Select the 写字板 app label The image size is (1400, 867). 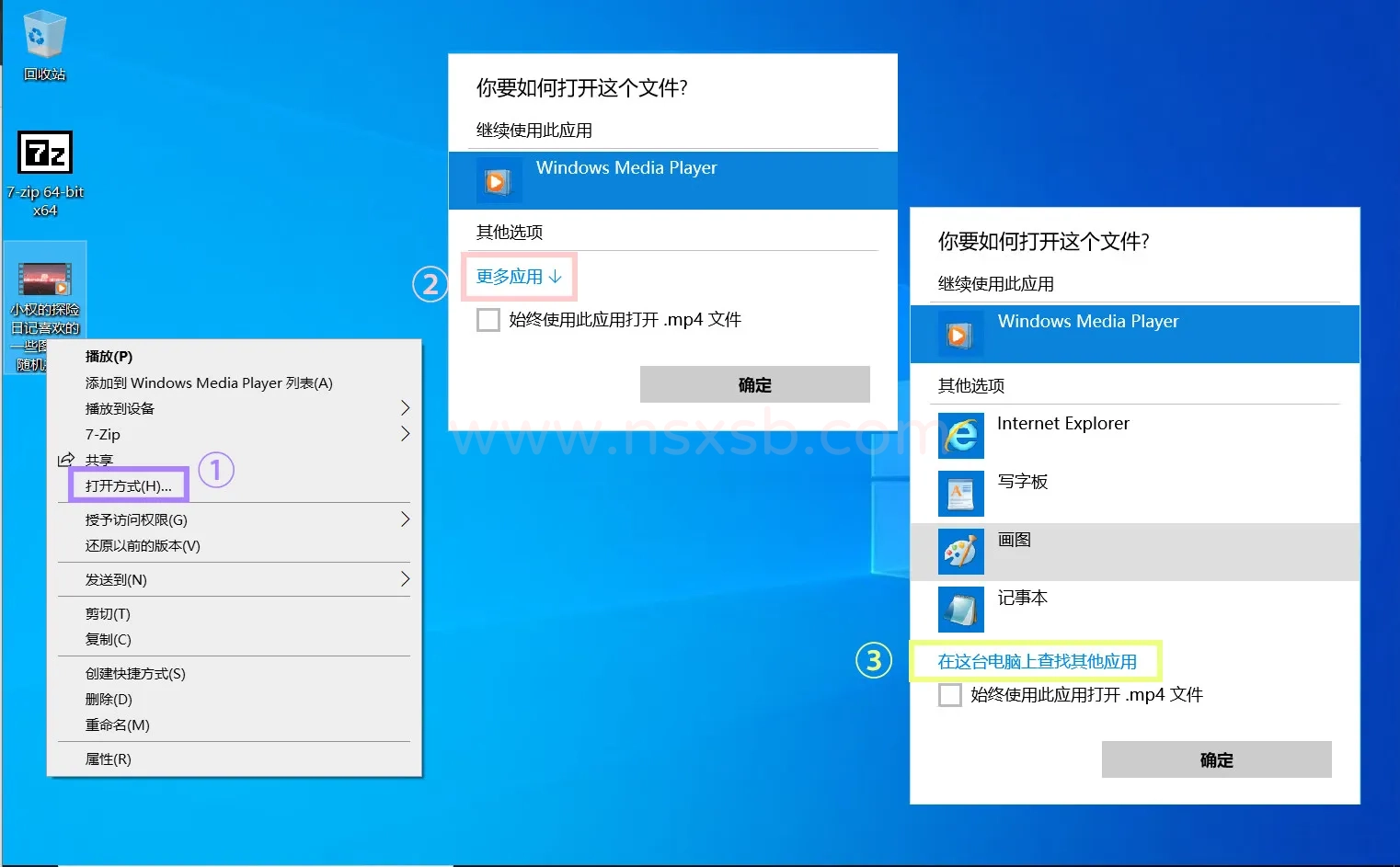[x=1023, y=482]
